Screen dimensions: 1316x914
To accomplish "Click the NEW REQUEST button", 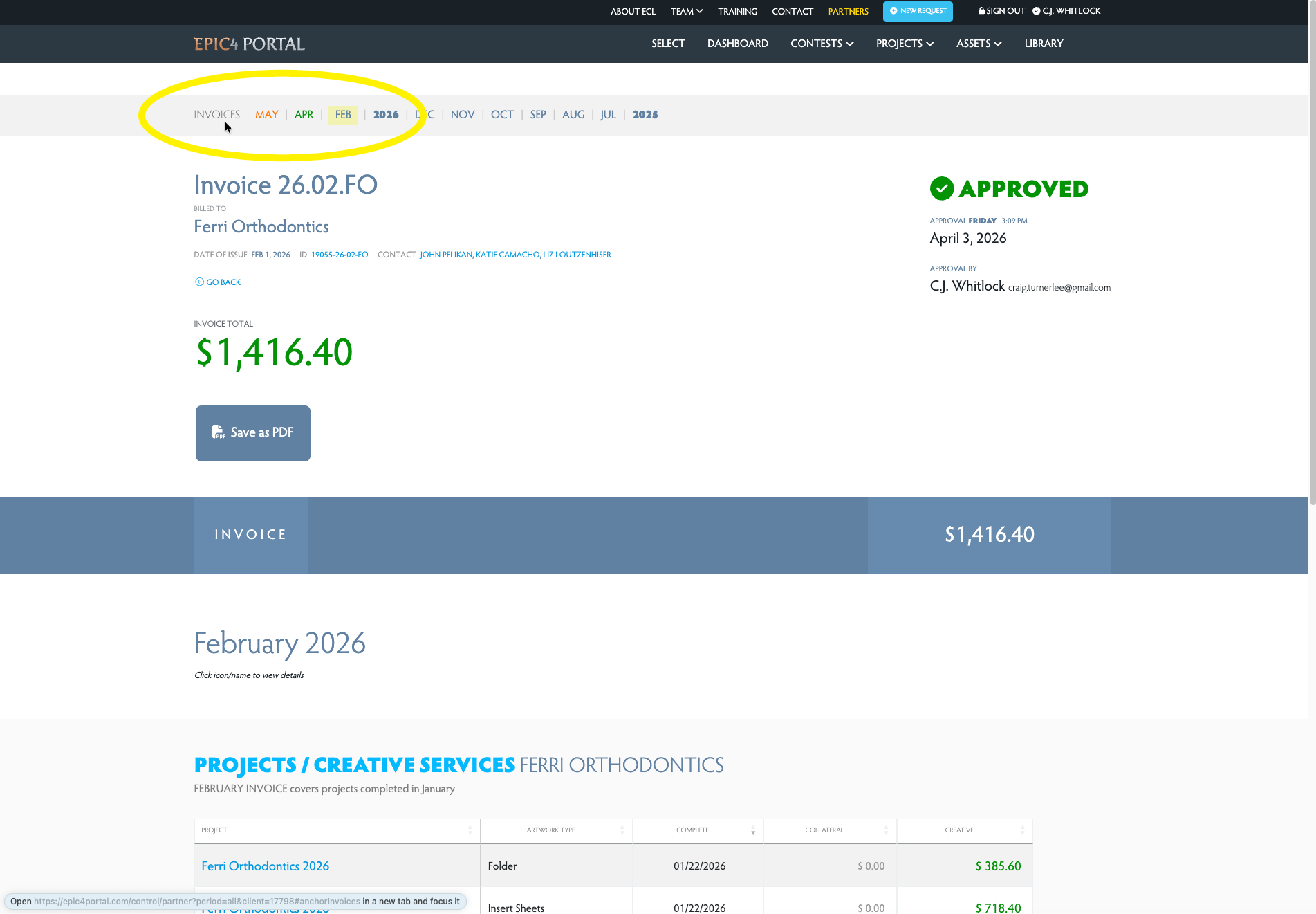I will [x=918, y=11].
